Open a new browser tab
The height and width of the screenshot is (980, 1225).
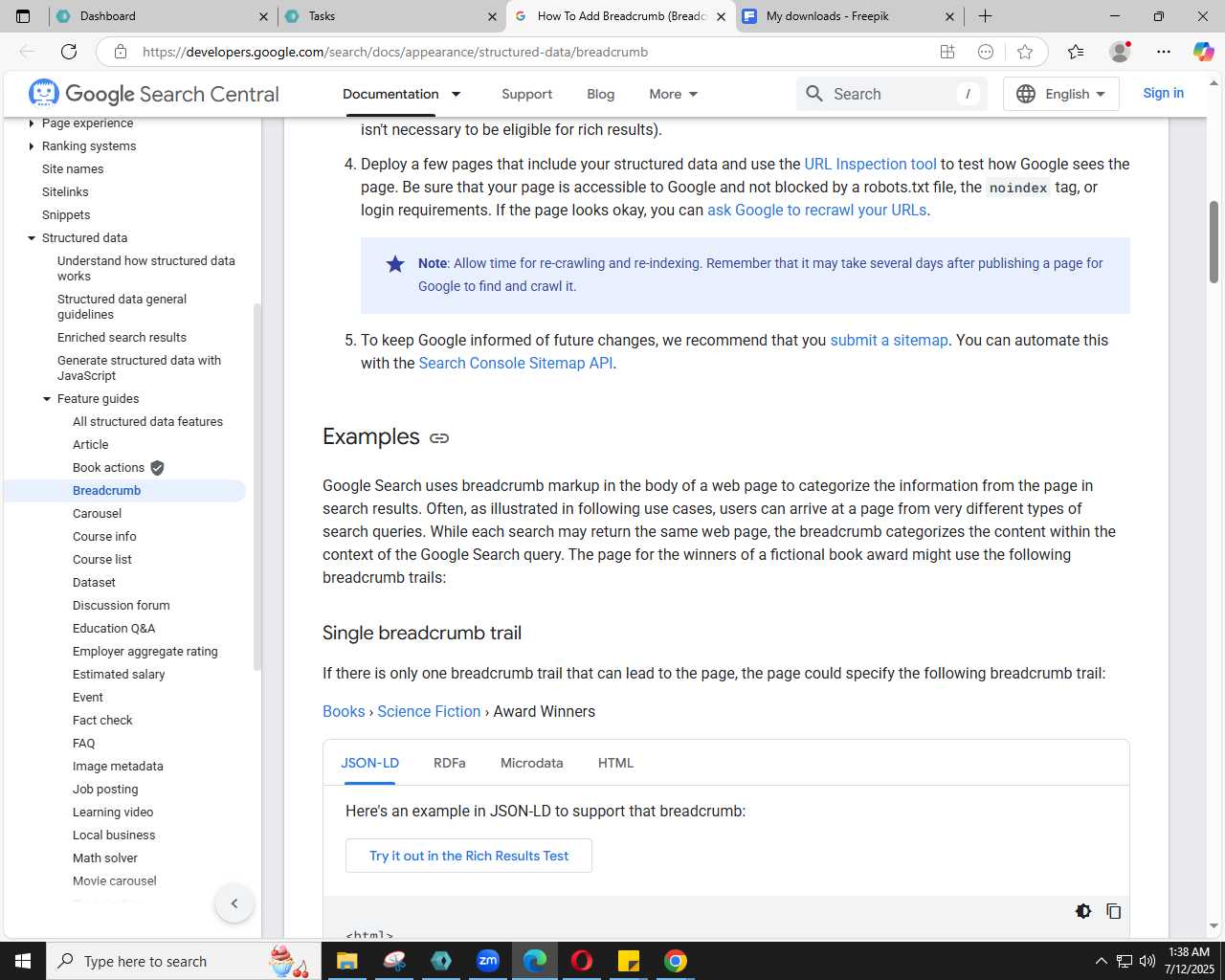[985, 16]
